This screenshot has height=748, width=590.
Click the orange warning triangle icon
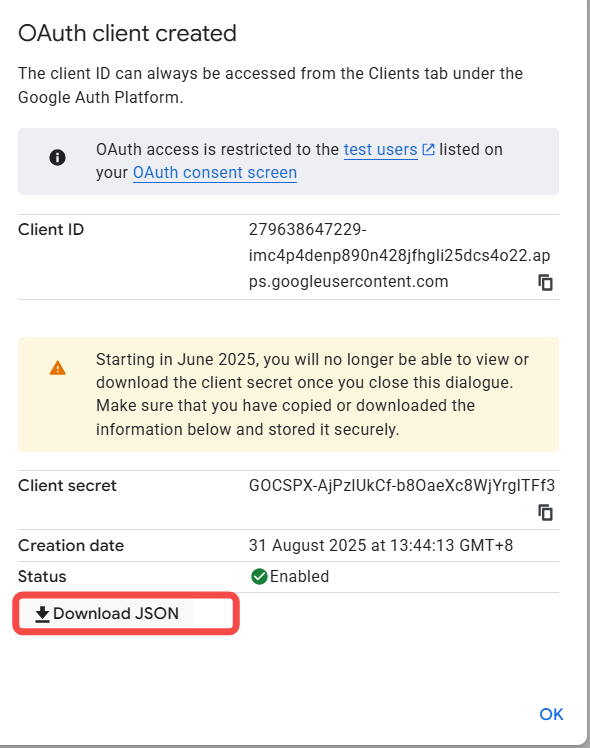(x=58, y=368)
